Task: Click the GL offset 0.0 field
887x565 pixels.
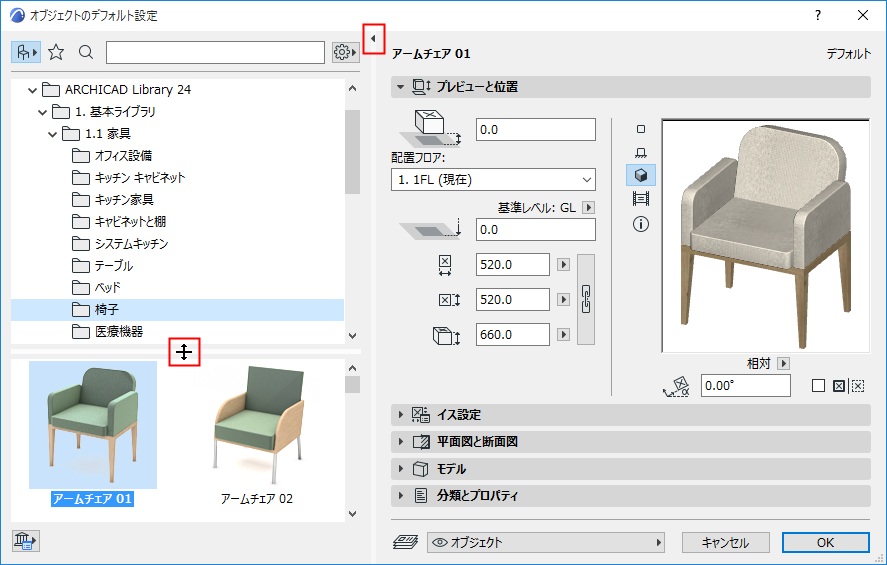Action: click(x=536, y=230)
